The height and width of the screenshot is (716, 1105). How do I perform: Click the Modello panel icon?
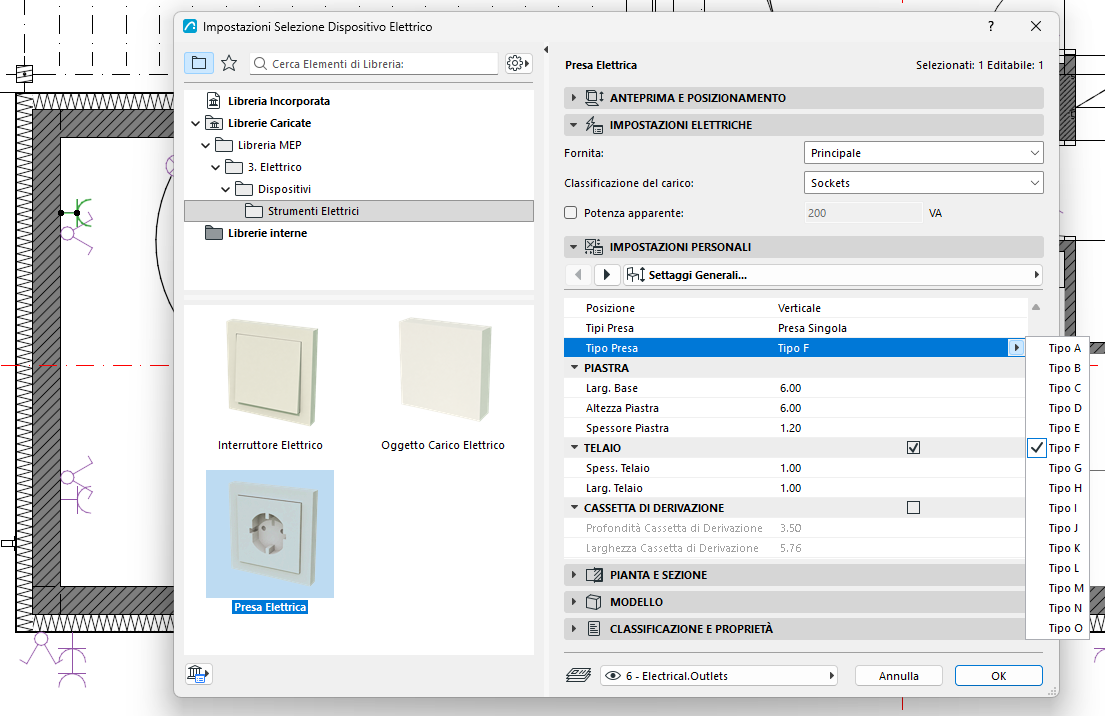click(x=594, y=602)
